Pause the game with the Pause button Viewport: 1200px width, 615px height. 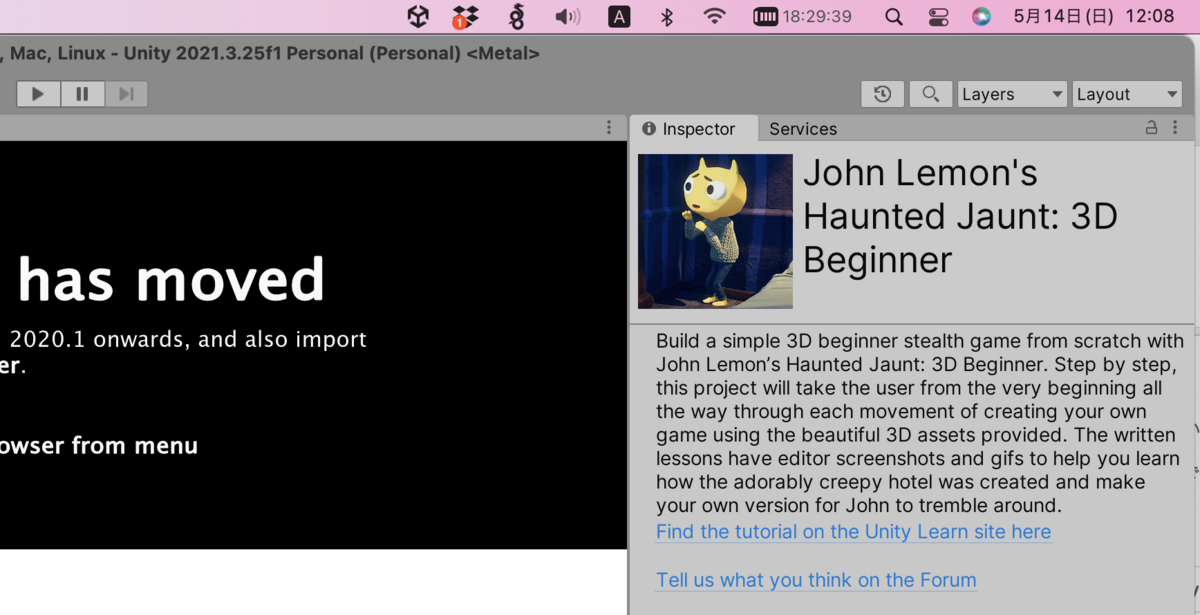(x=82, y=94)
